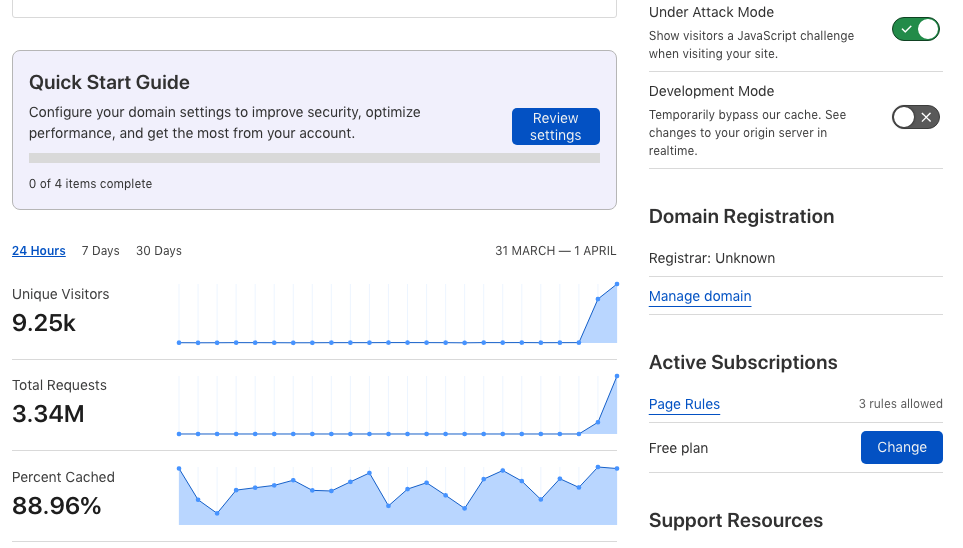This screenshot has height=548, width=963.
Task: Click the Unique Visitors chart peak point
Action: pos(617,284)
